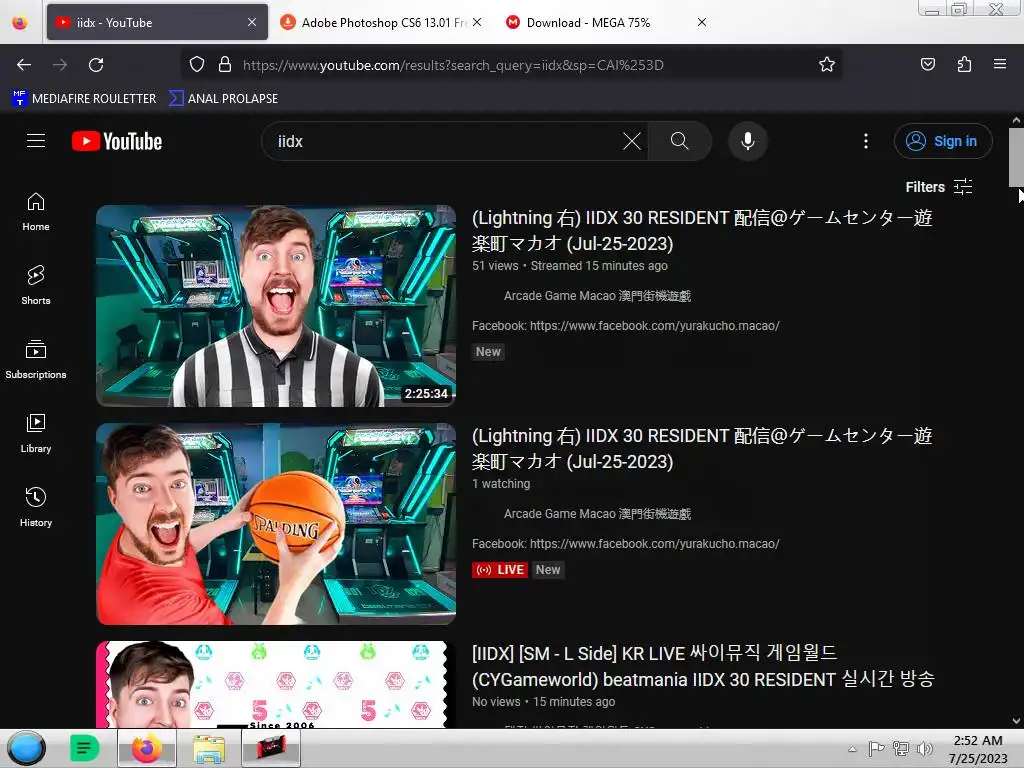The image size is (1024, 768).
Task: Click the site padlock security icon
Action: (225, 65)
